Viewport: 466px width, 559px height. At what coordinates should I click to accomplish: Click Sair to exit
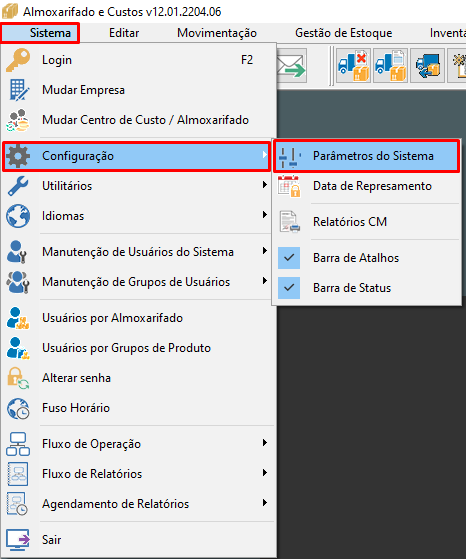[138, 540]
